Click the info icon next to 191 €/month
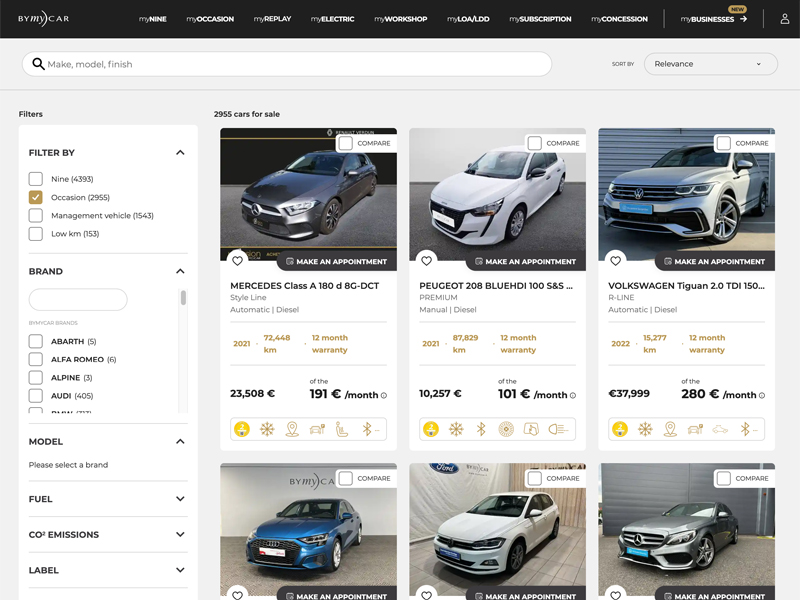The width and height of the screenshot is (800, 600). tap(384, 395)
